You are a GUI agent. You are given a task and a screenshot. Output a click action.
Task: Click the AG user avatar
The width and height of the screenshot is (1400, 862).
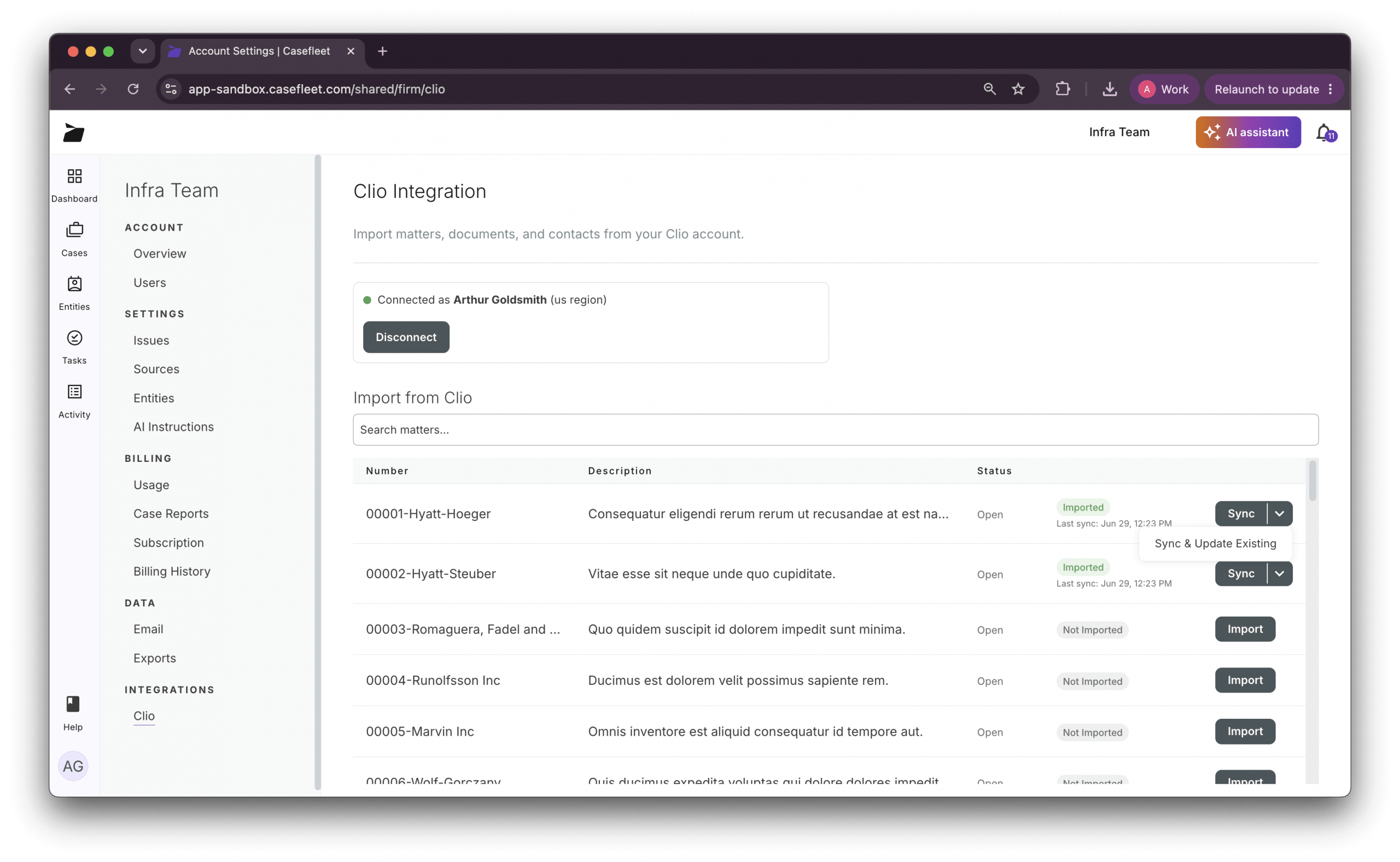point(73,766)
